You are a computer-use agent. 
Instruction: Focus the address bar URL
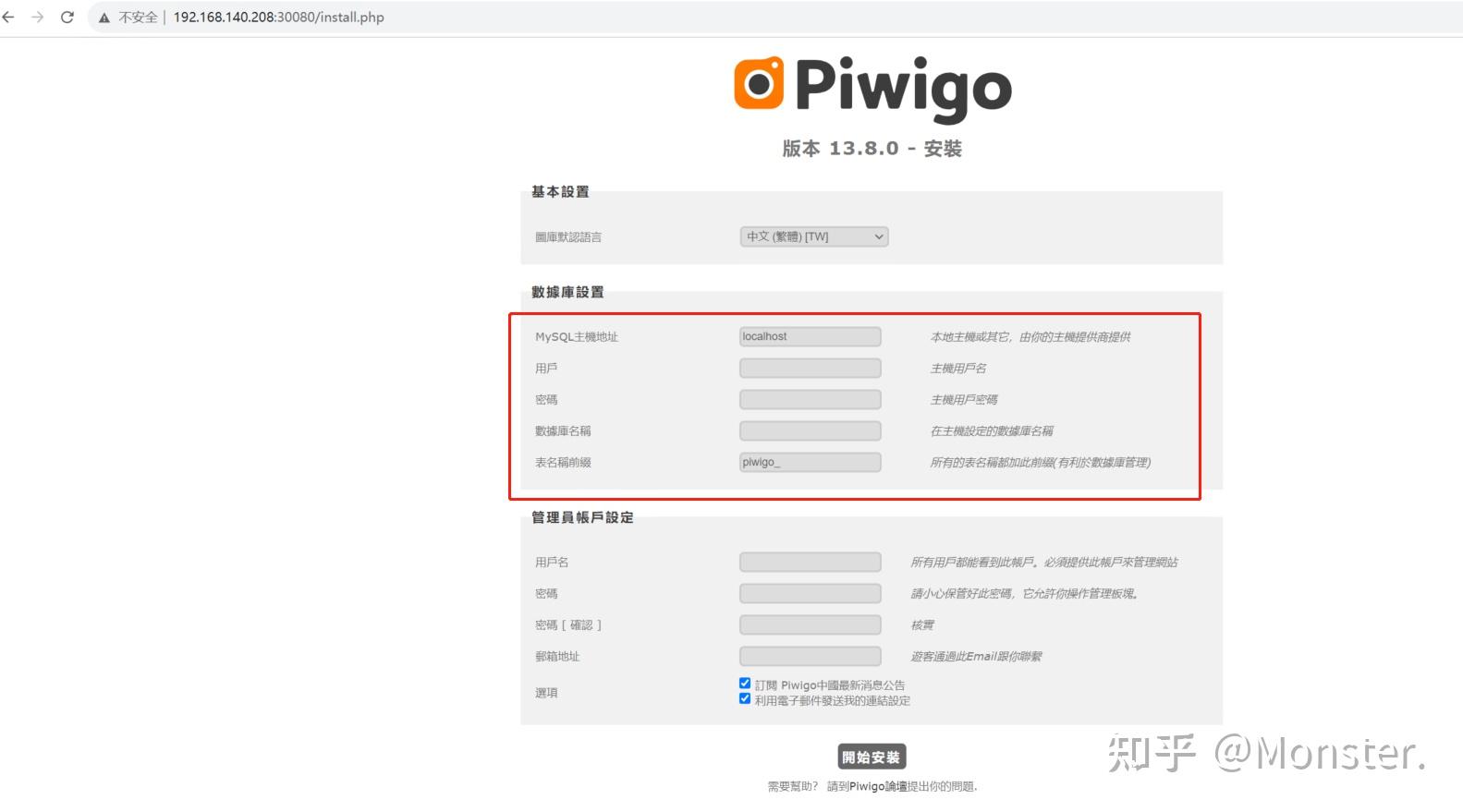tap(278, 17)
